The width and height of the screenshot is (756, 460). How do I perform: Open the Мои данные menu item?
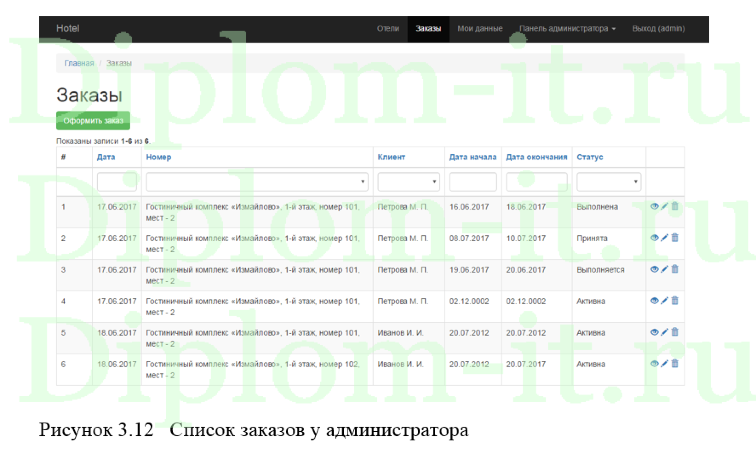point(480,28)
